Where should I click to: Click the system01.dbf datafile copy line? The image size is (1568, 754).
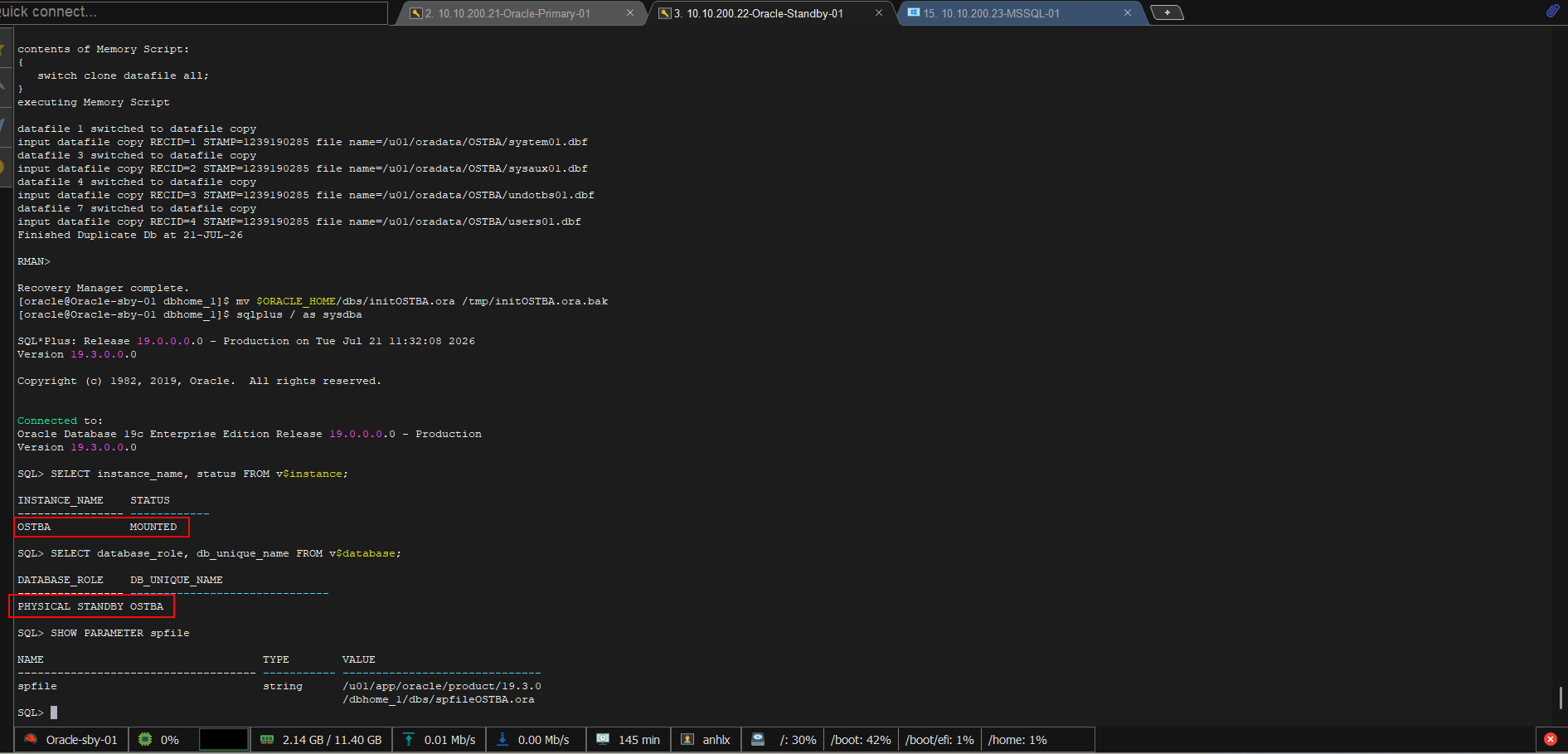coord(303,142)
